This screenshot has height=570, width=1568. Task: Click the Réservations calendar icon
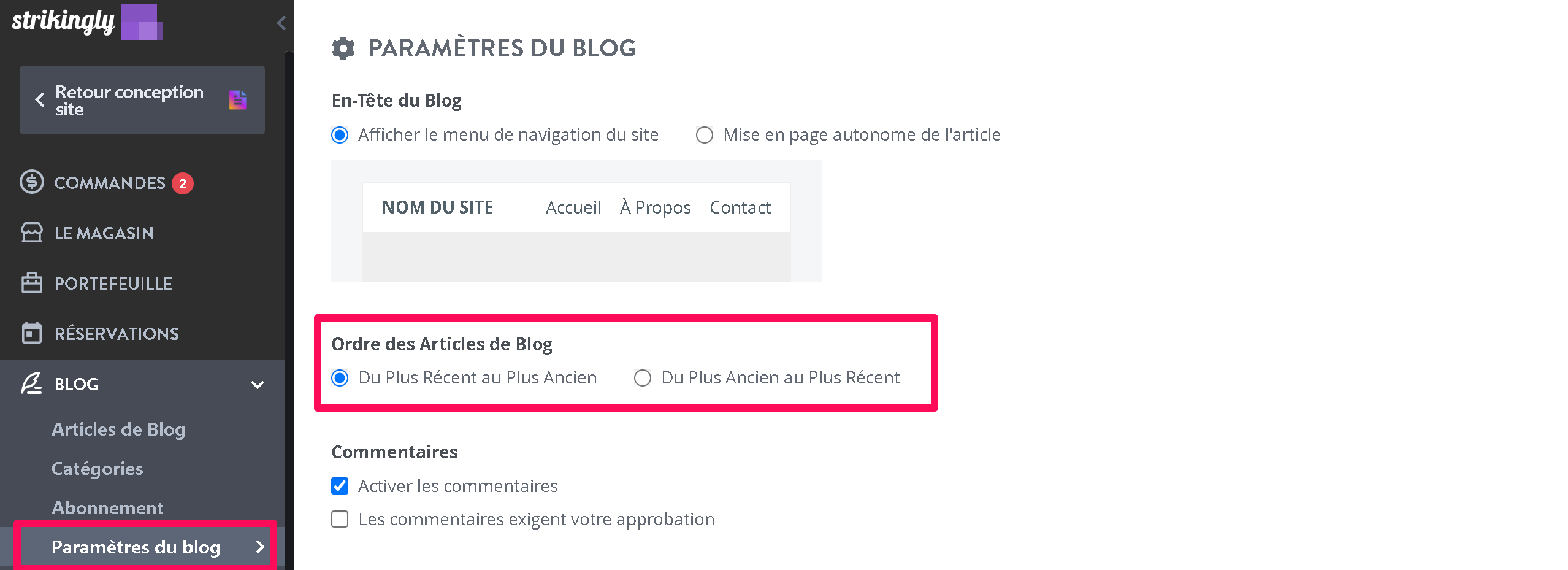point(32,333)
